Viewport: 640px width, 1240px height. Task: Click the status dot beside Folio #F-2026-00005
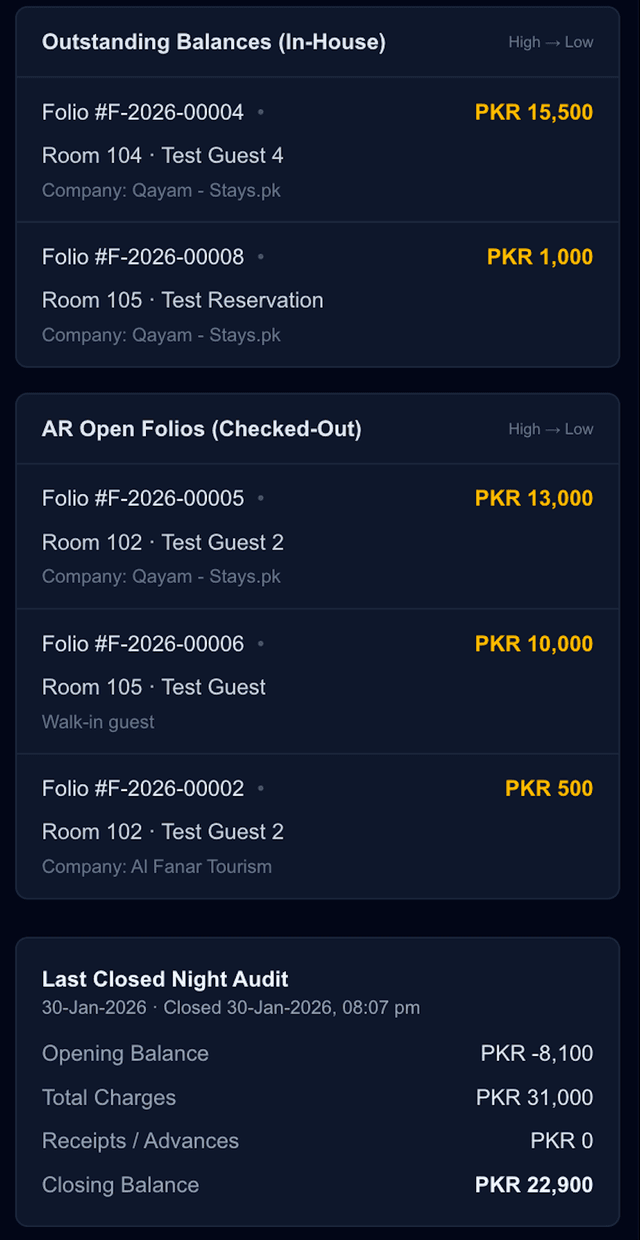(x=259, y=498)
